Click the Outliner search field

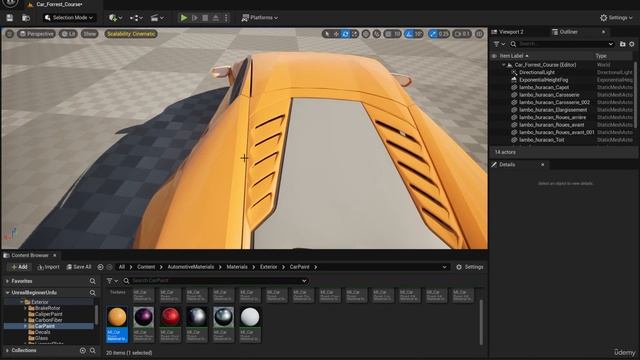[562, 44]
